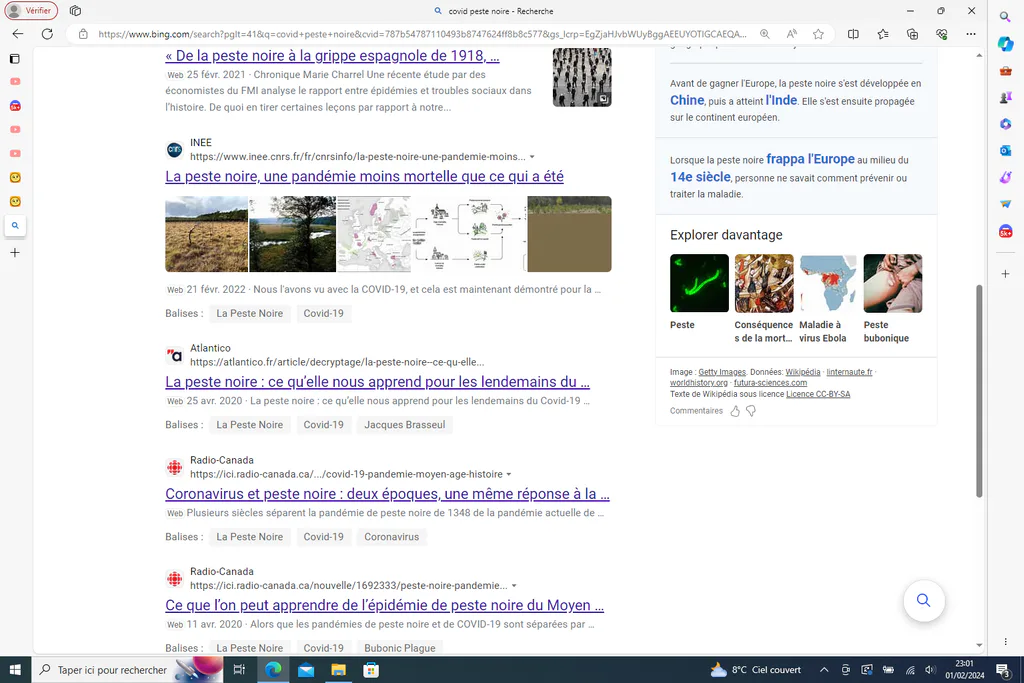1024x683 pixels.
Task: Open Image Creator in the sidebar
Action: coord(1006,178)
